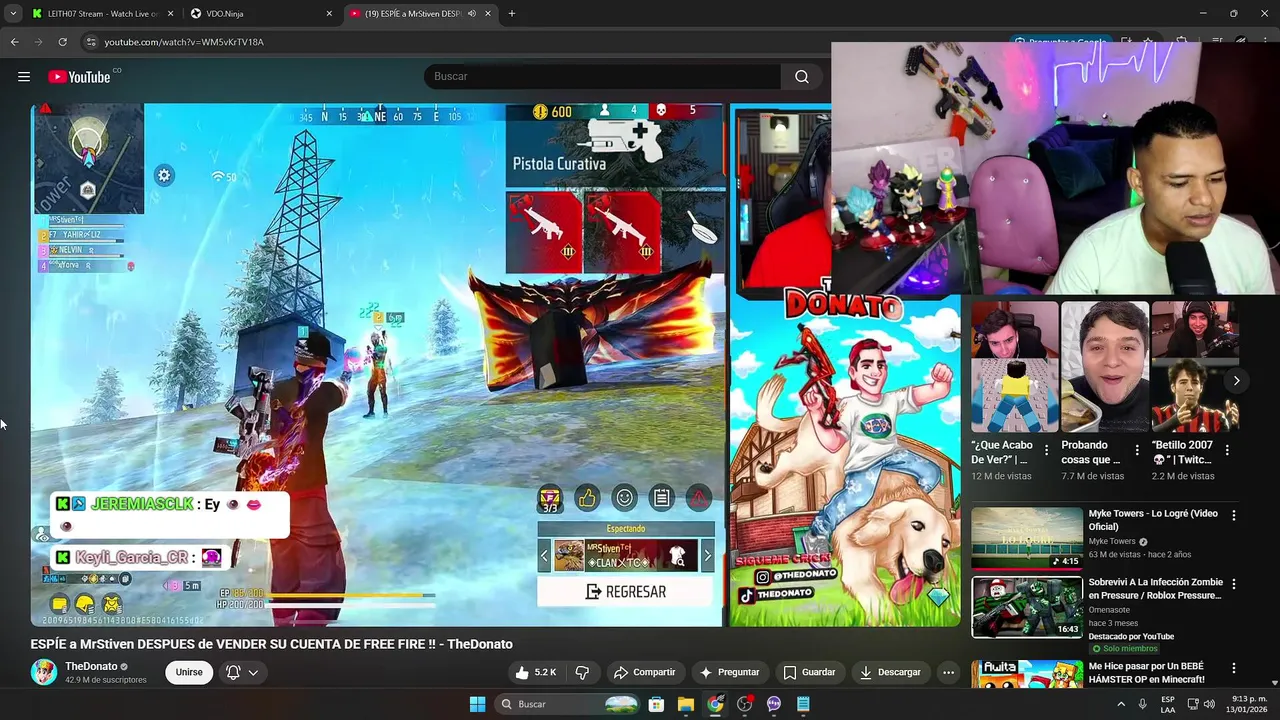Close the VDO.Ninja tab
The width and height of the screenshot is (1280, 720).
tap(329, 14)
